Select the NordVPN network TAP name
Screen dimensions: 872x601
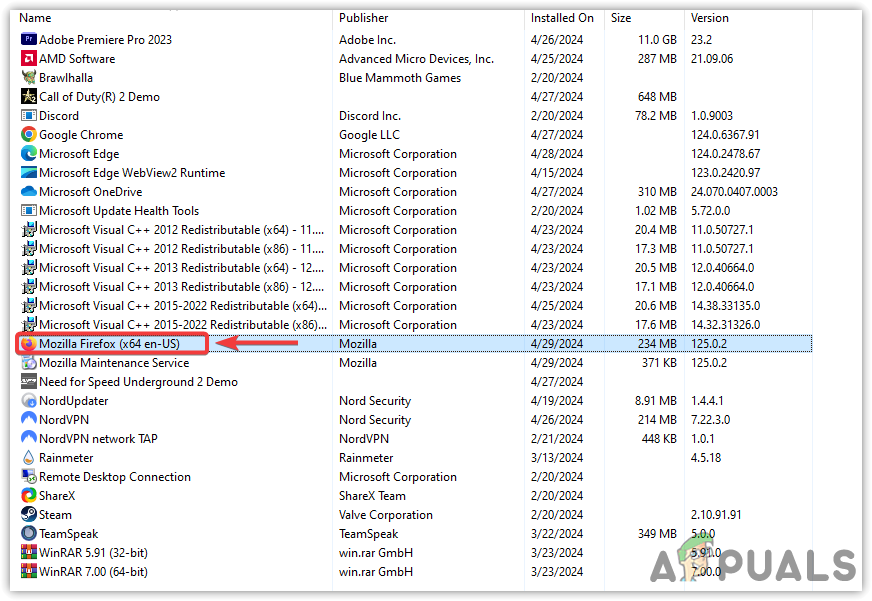98,439
